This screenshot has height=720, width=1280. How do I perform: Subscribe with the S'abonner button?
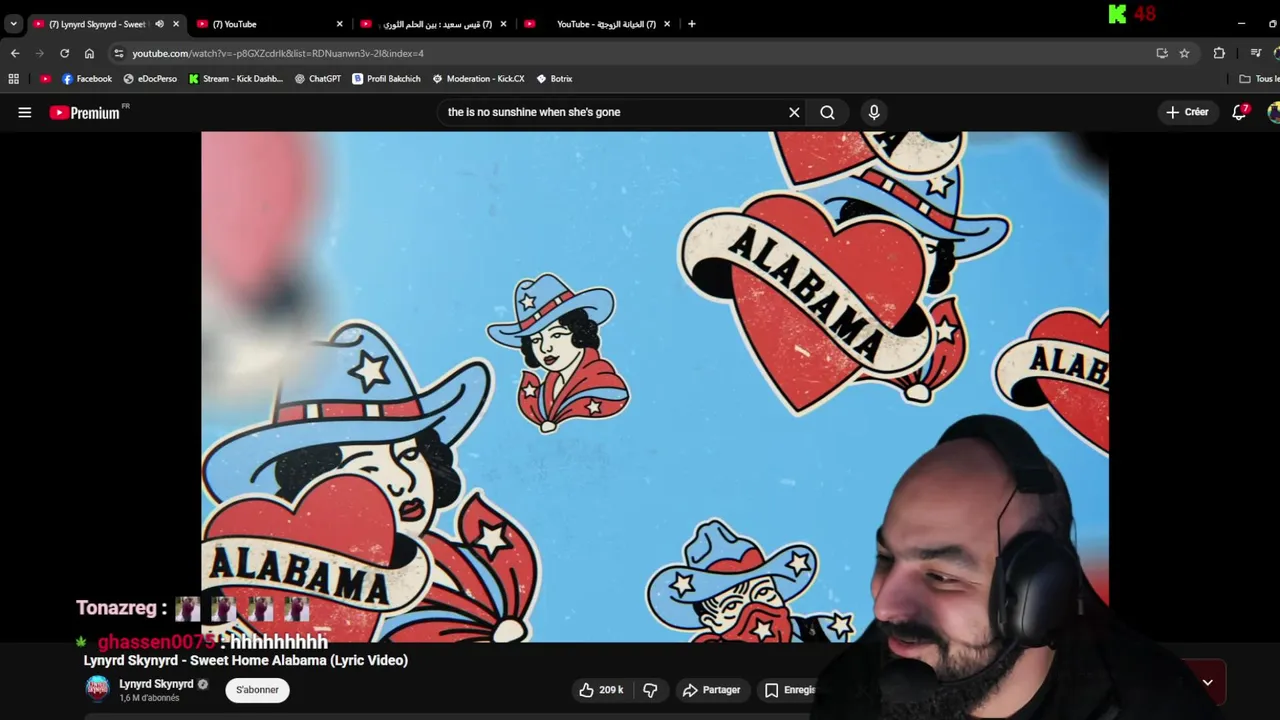pyautogui.click(x=257, y=690)
